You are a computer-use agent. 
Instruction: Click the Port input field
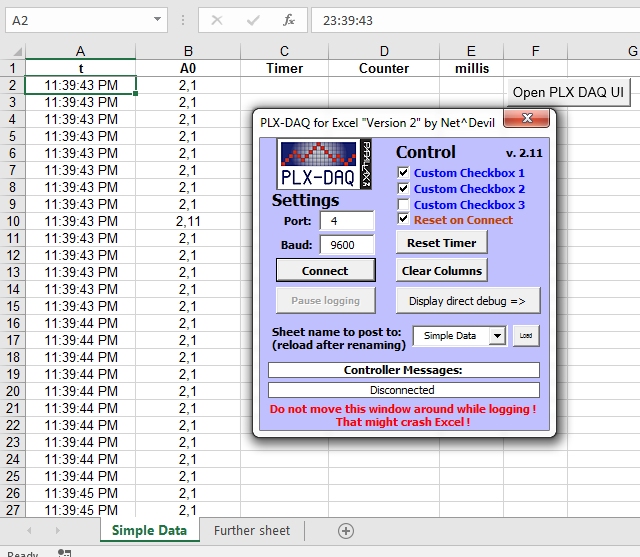coord(347,221)
